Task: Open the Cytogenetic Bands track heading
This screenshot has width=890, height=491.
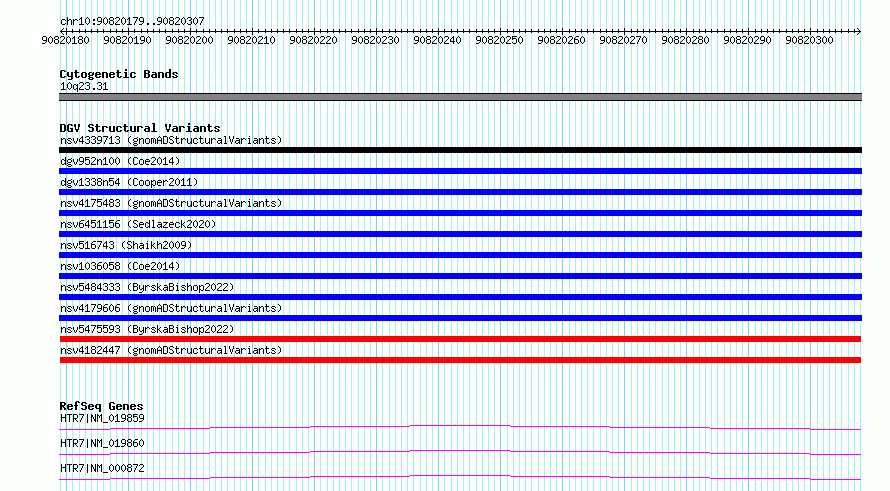Action: [119, 74]
